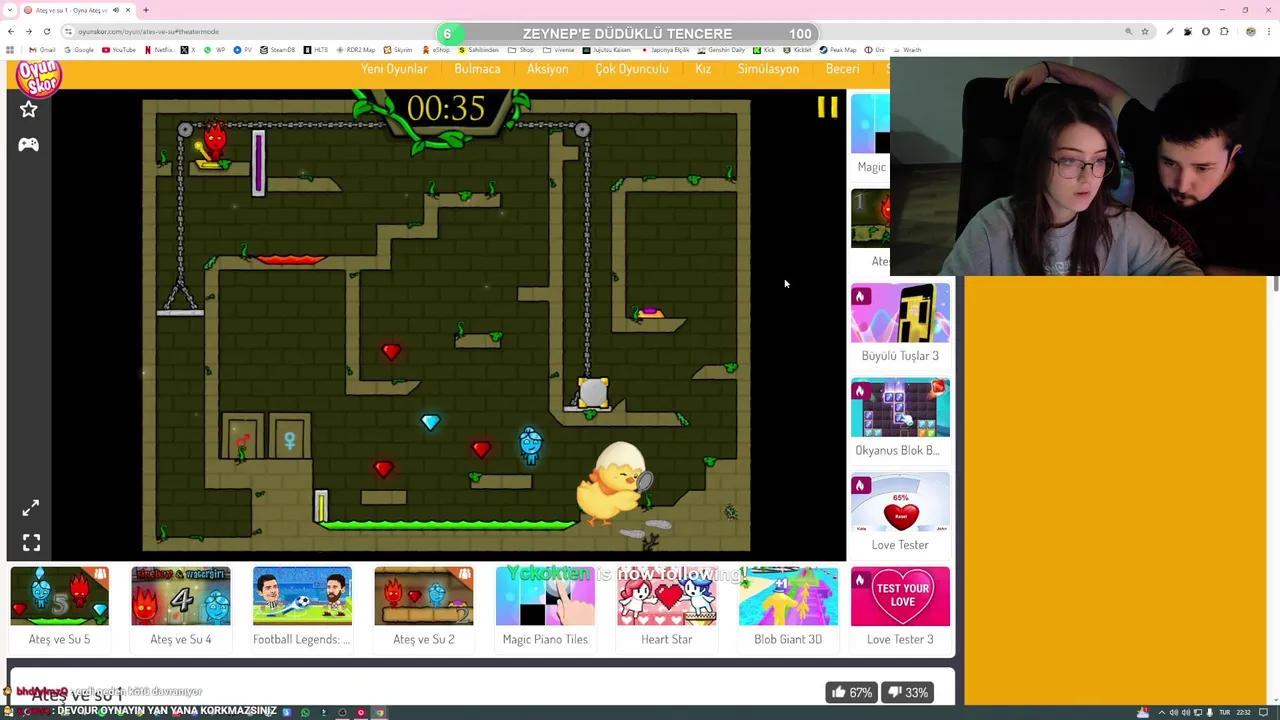
Task: Open the Büyülü Tuşlar 3 game thumbnail
Action: click(x=900, y=312)
